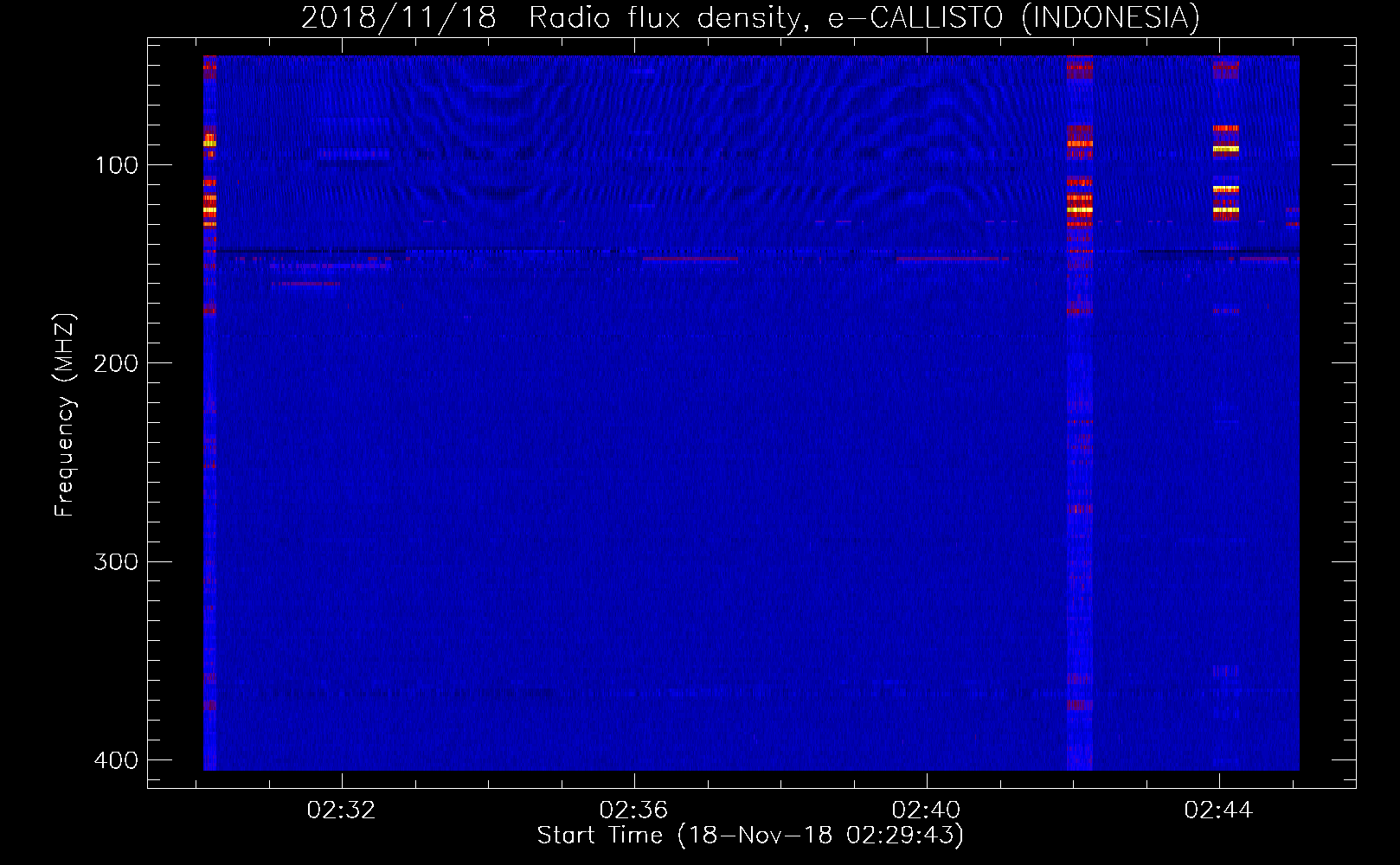
Task: Click the 400 frequency tick label
Action: point(116,760)
